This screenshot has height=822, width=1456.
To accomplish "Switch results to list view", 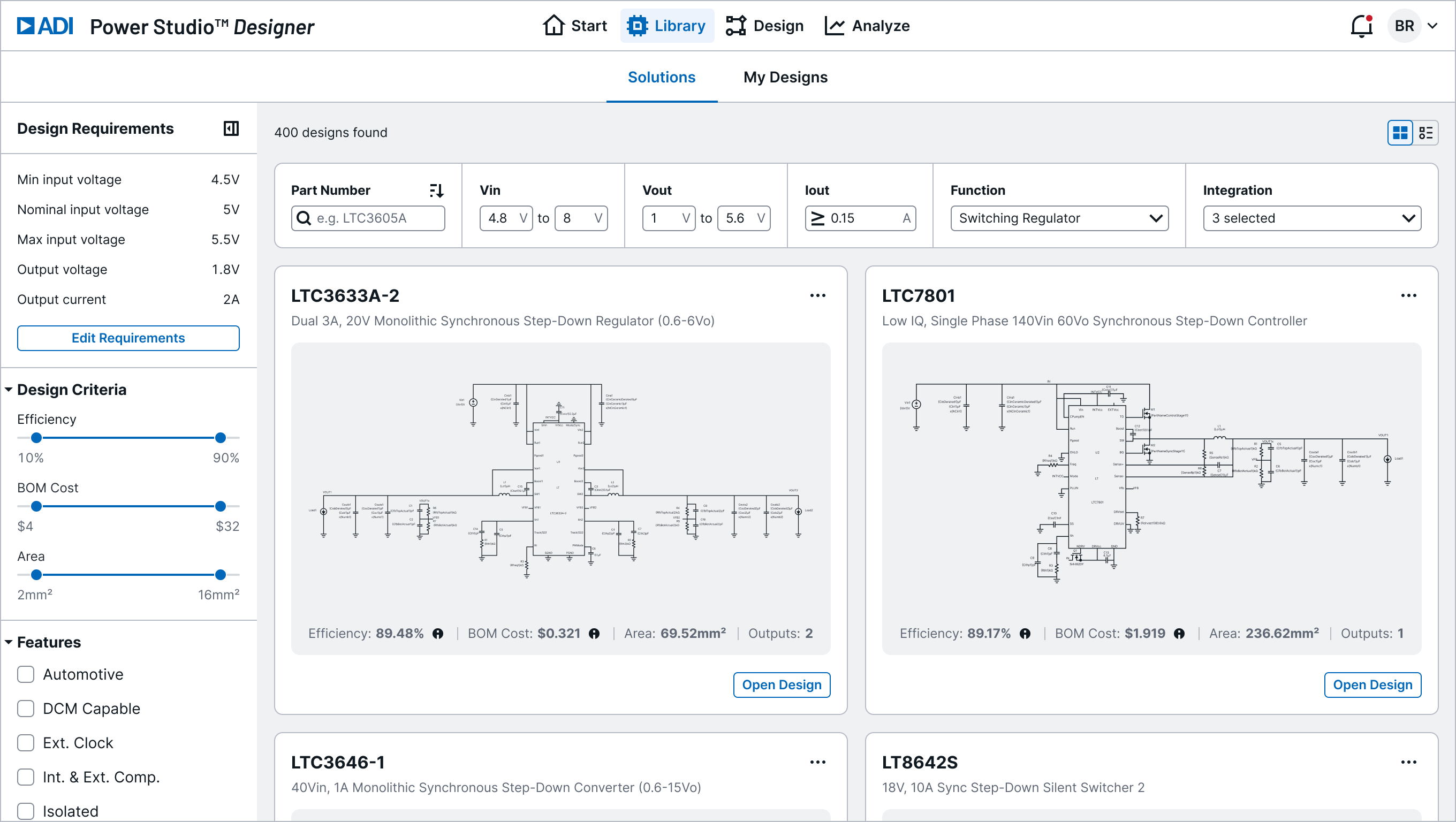I will point(1427,133).
